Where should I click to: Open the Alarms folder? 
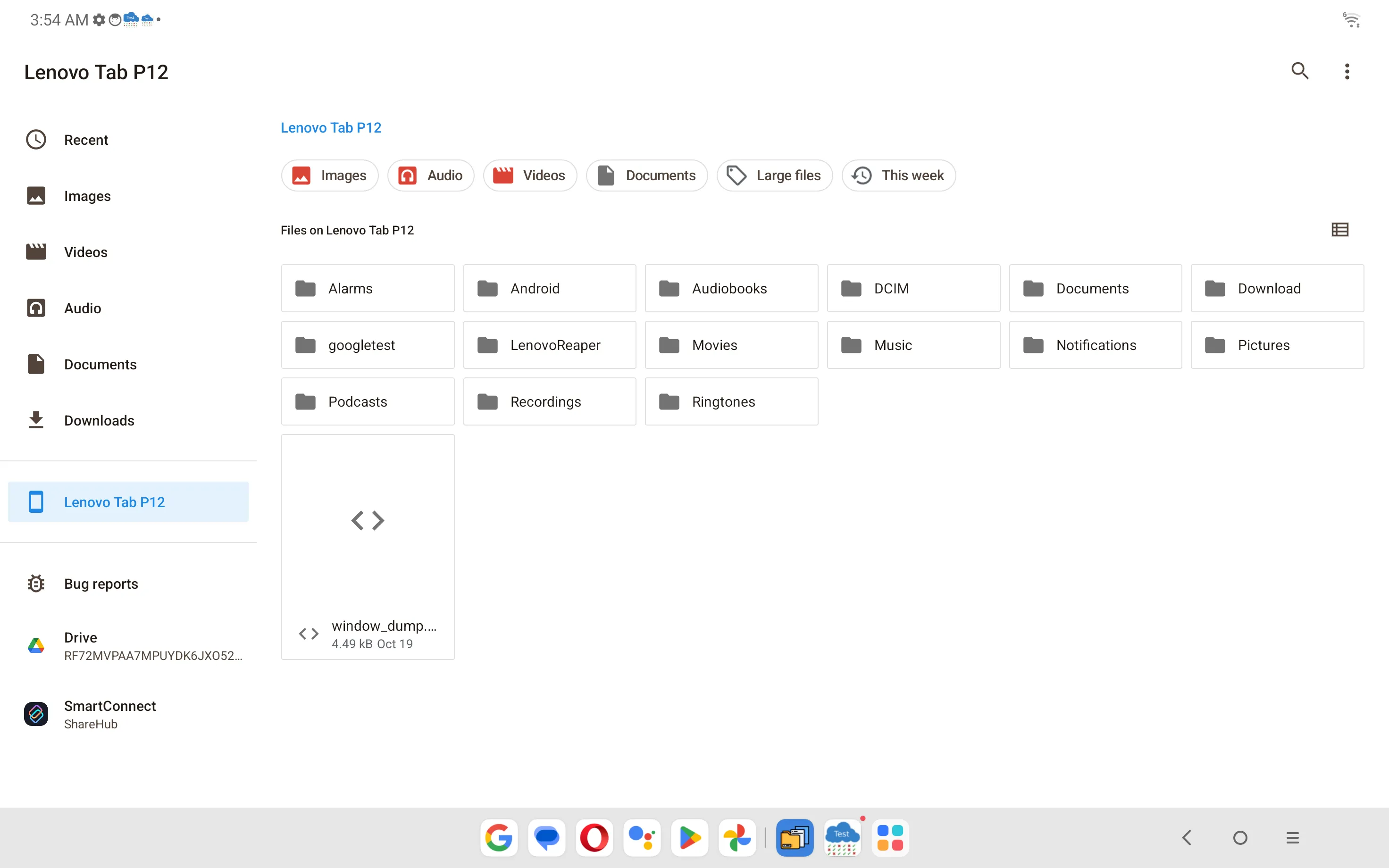click(368, 288)
